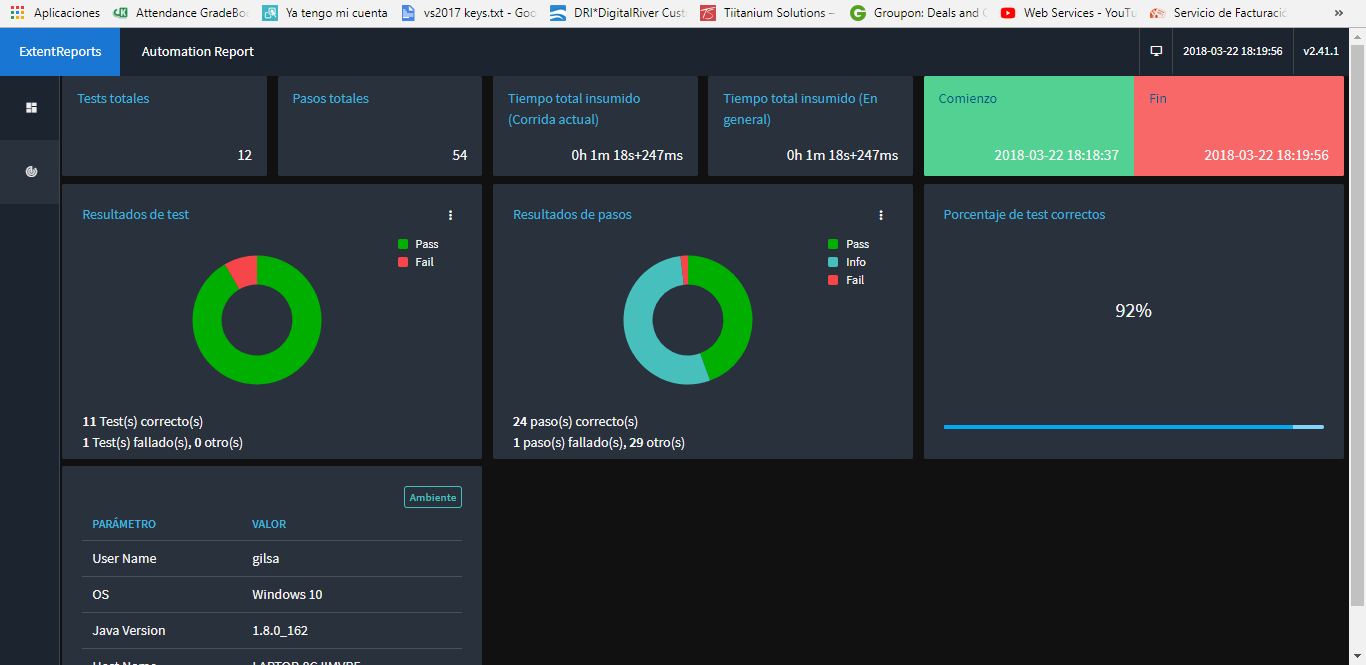The width and height of the screenshot is (1366, 665).
Task: Toggle Fail legend in Resultados de test
Action: (416, 262)
